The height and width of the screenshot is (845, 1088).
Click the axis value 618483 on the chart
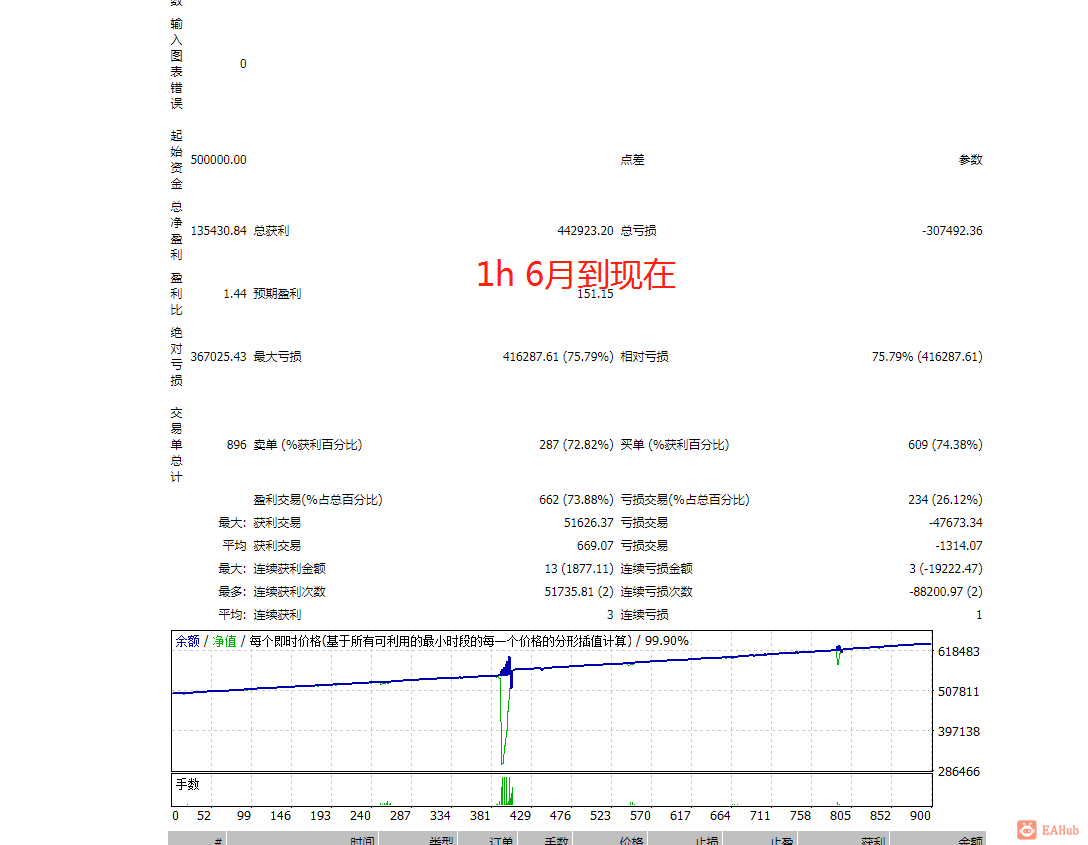(957, 650)
